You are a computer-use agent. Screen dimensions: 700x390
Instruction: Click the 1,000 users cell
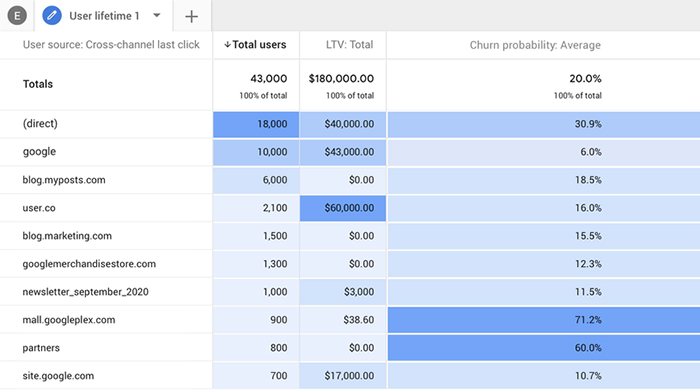point(256,292)
